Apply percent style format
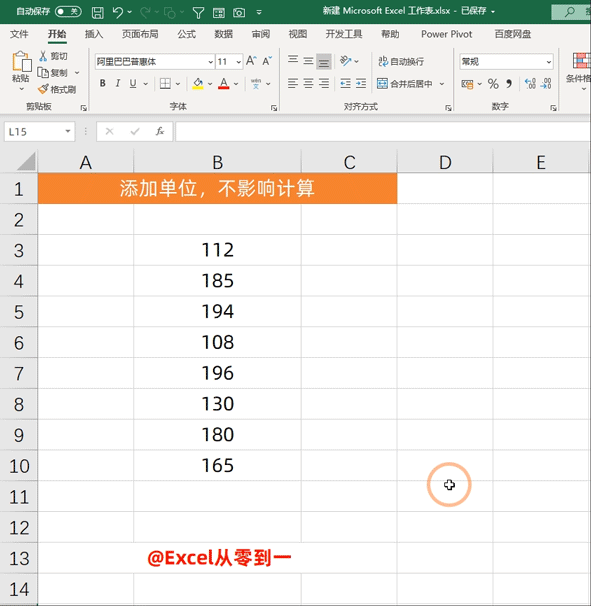 [x=493, y=83]
